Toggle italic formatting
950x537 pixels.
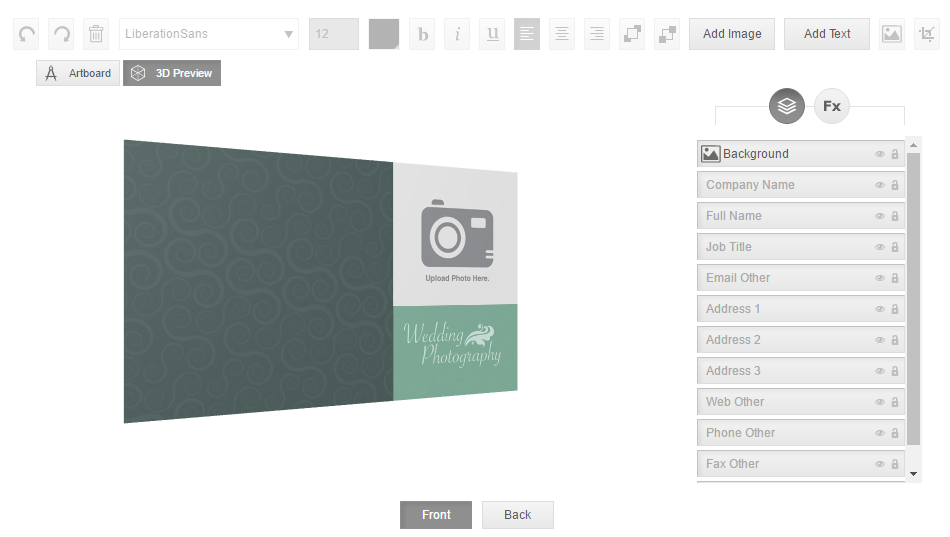pos(457,34)
